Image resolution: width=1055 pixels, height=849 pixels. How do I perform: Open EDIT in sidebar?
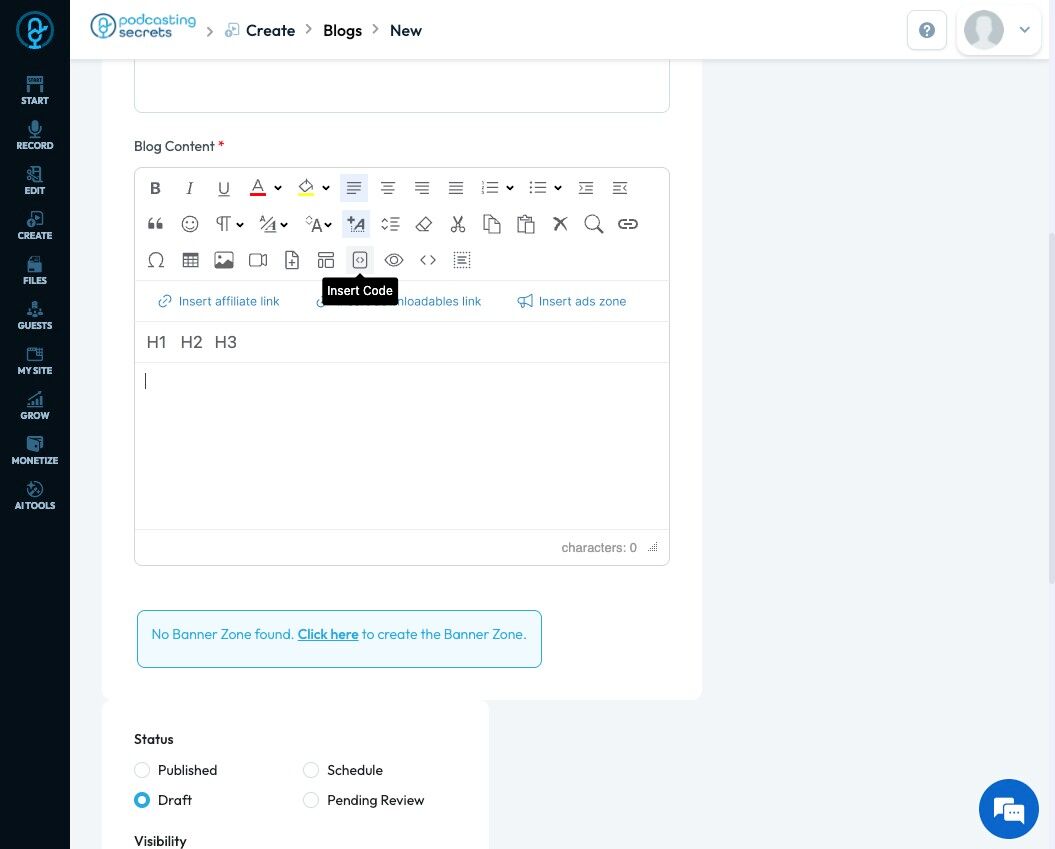[34, 180]
